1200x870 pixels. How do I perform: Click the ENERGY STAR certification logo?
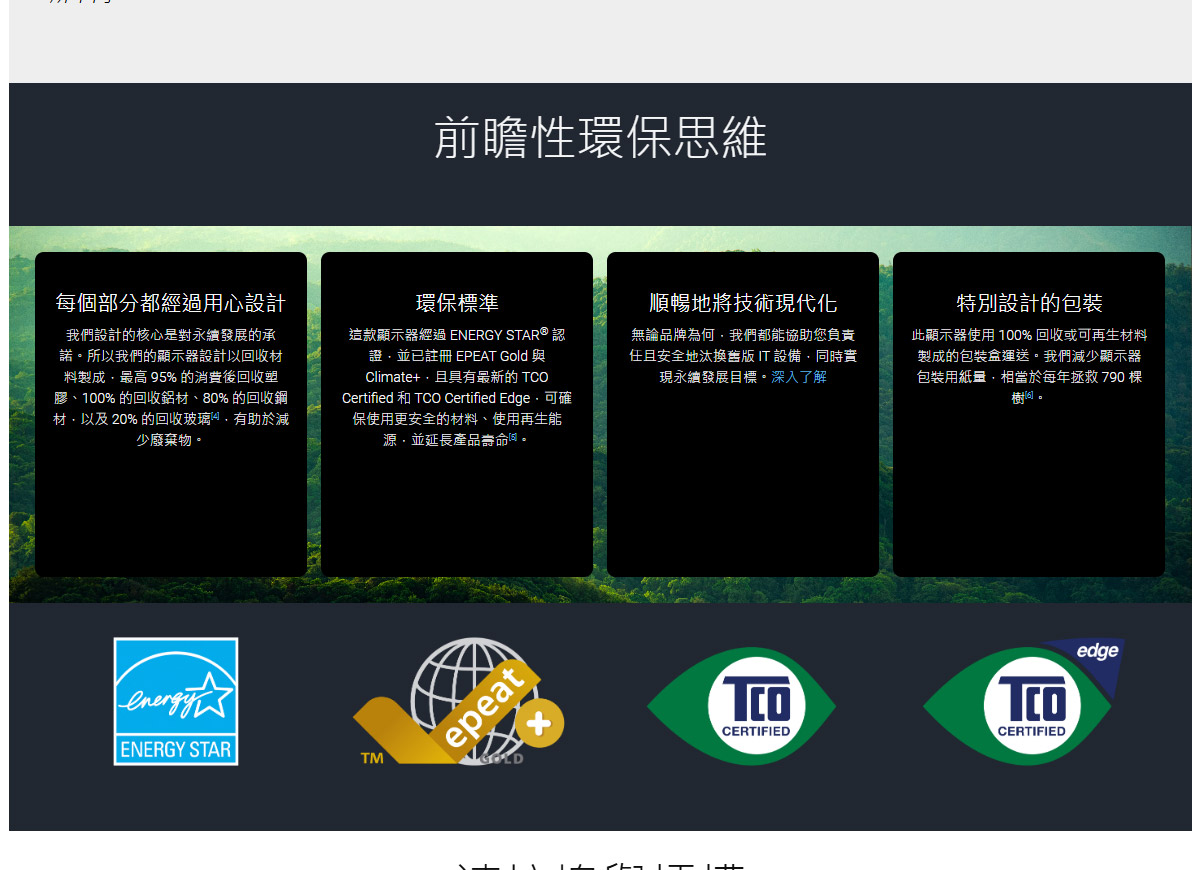point(176,702)
